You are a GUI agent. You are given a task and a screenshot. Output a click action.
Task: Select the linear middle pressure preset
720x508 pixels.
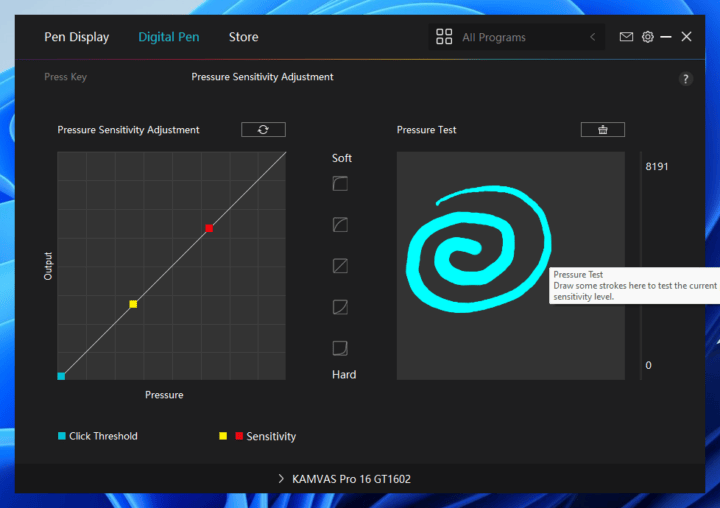click(340, 266)
